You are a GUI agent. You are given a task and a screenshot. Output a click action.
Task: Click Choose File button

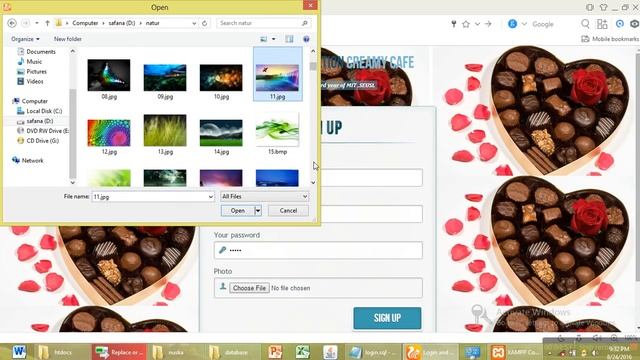(249, 288)
